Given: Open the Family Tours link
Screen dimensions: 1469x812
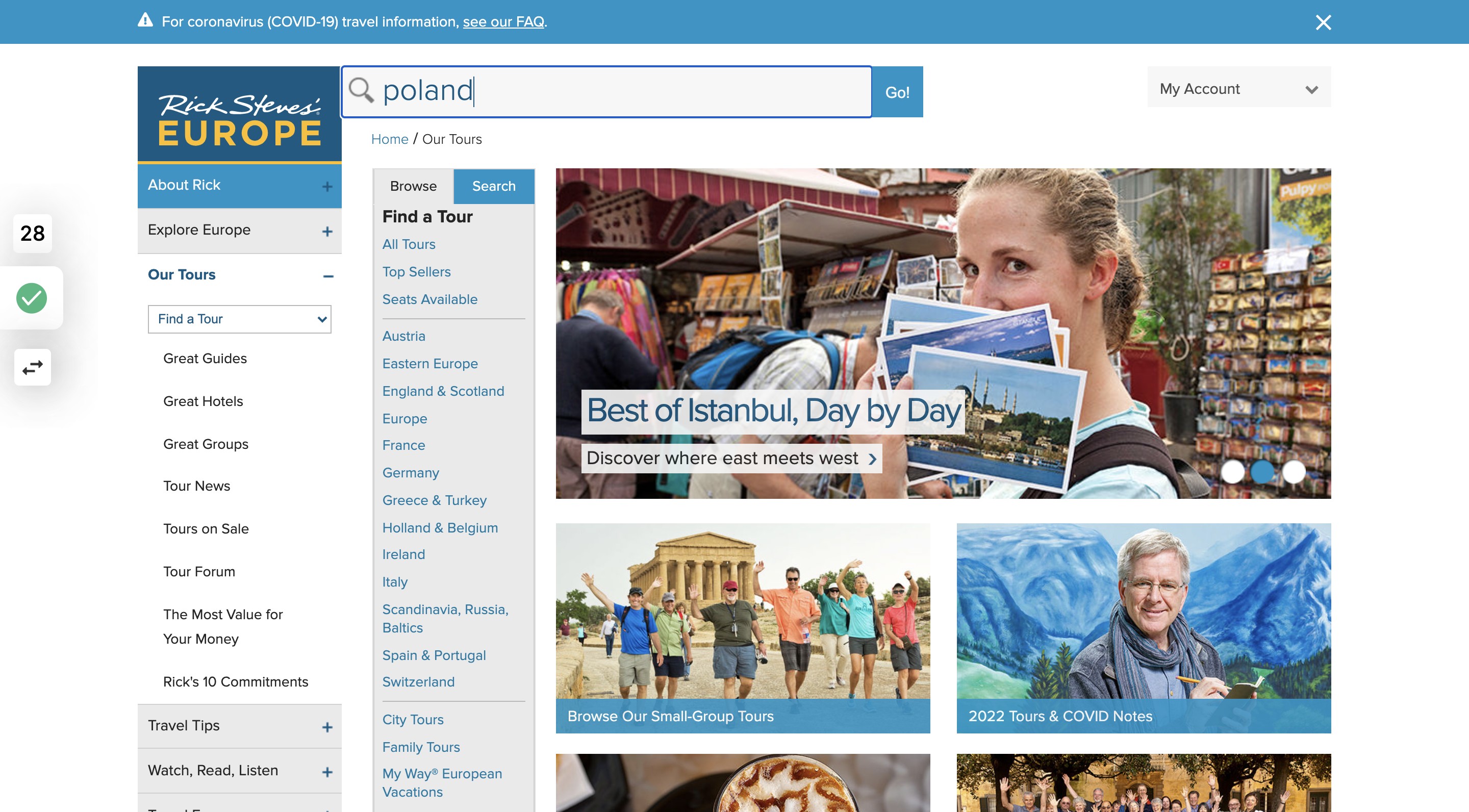Looking at the screenshot, I should (x=421, y=747).
